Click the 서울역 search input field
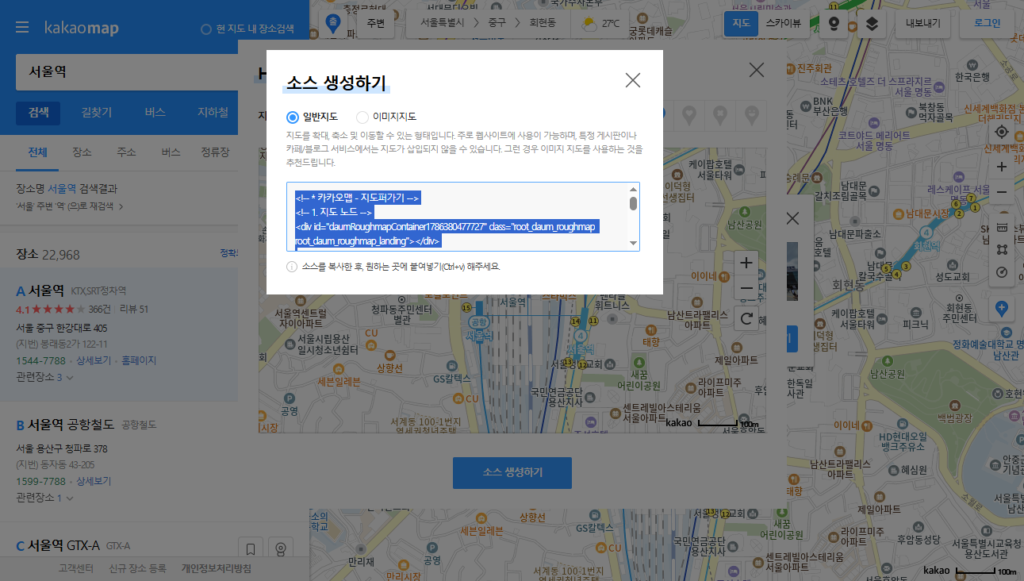The height and width of the screenshot is (581, 1024). pyautogui.click(x=127, y=72)
